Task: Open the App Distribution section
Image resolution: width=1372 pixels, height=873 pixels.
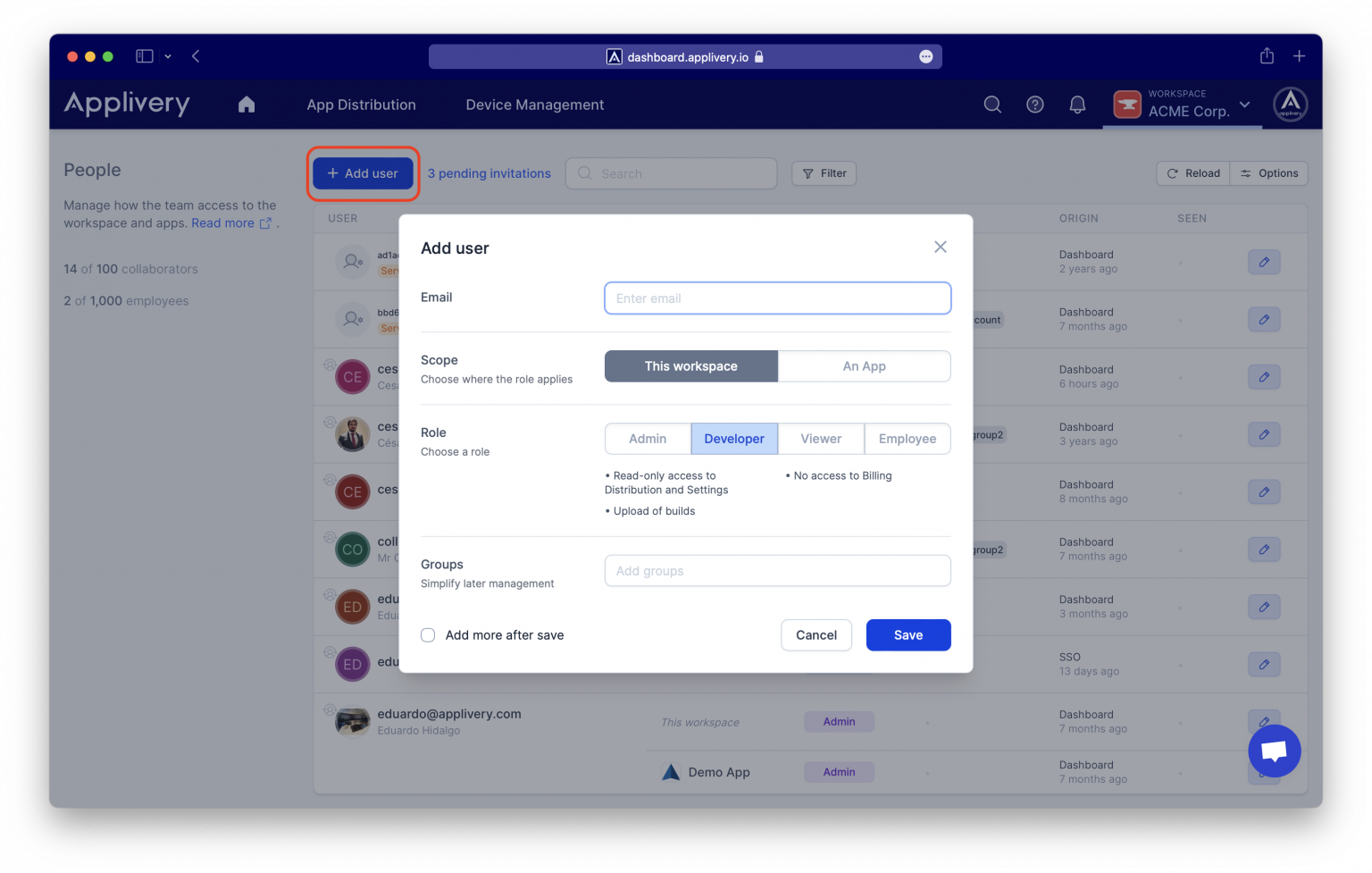Action: click(x=361, y=105)
